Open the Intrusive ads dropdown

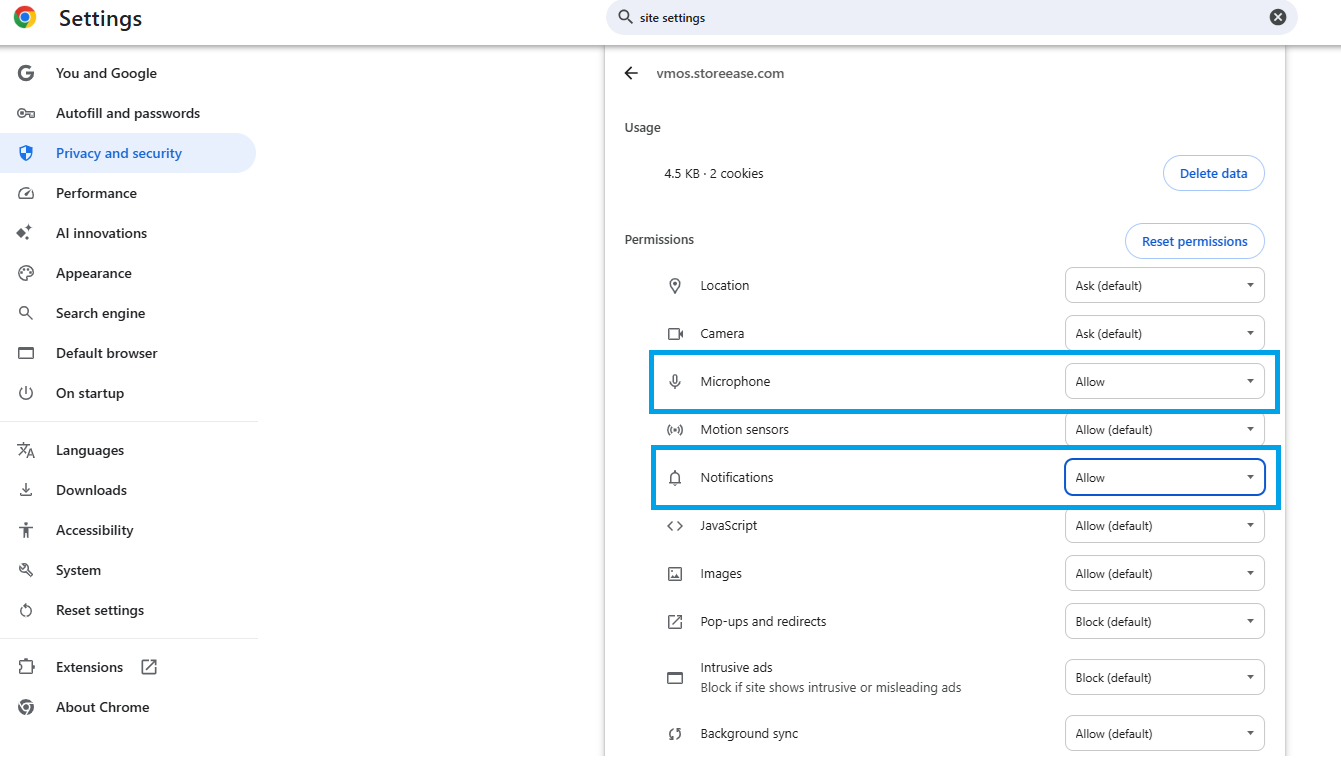point(1164,677)
